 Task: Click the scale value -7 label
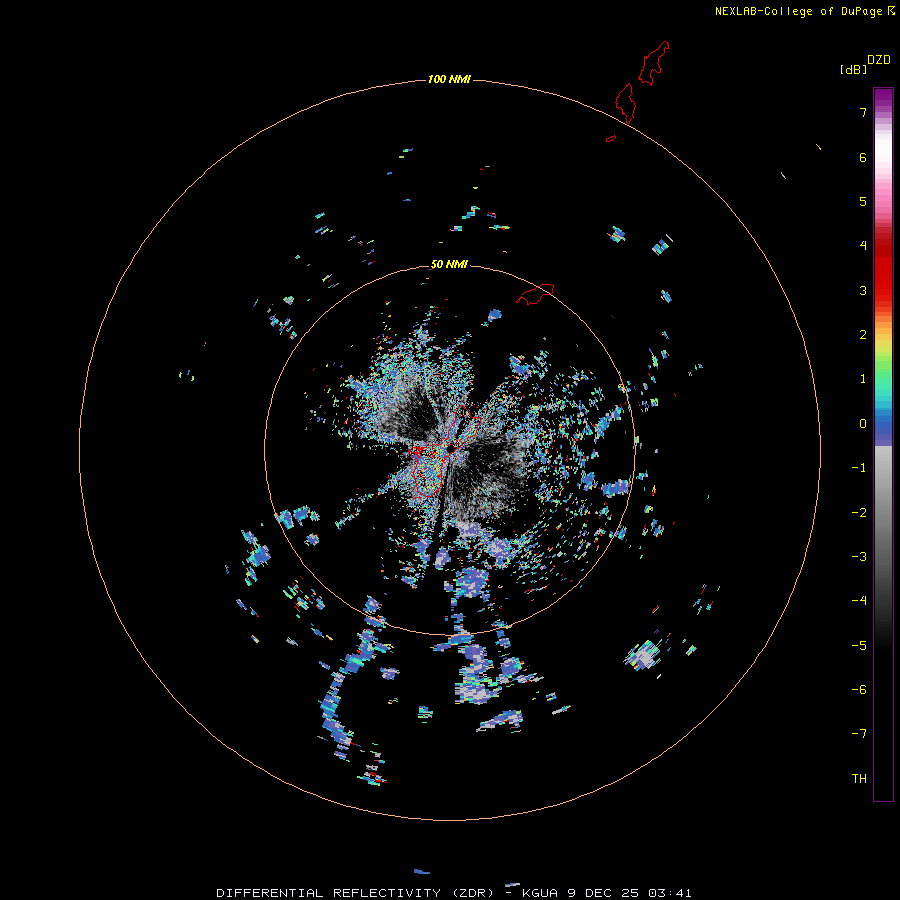(x=859, y=734)
